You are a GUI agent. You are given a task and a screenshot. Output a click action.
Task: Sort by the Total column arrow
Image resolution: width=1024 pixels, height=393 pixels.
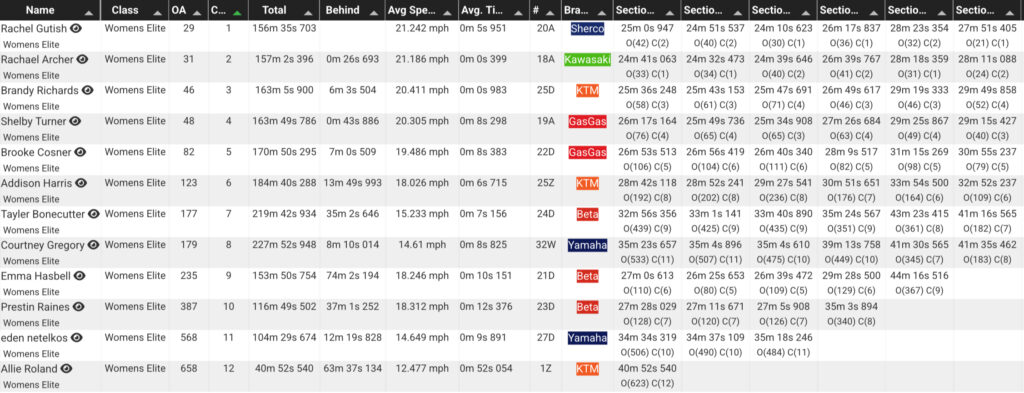click(306, 12)
